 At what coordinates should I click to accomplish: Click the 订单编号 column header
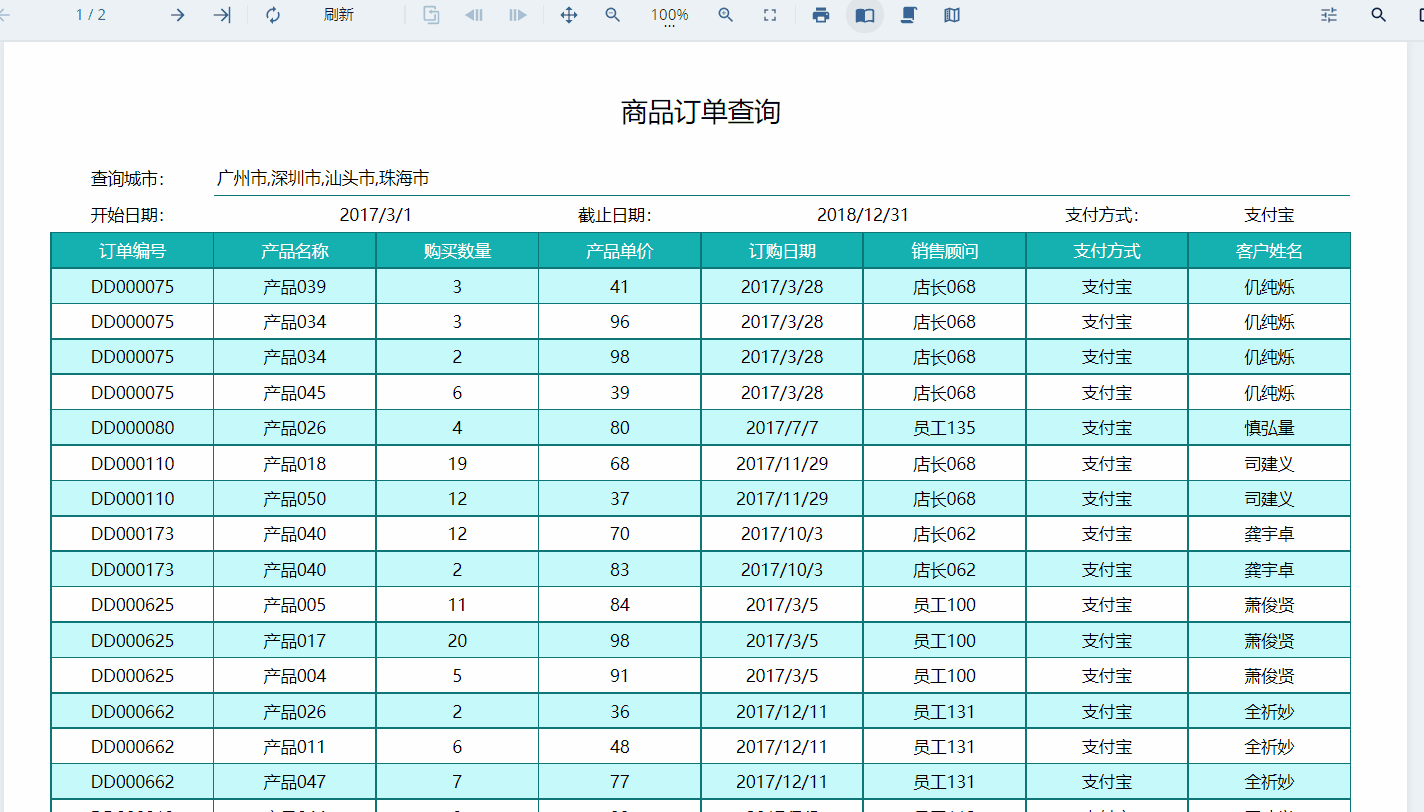132,251
